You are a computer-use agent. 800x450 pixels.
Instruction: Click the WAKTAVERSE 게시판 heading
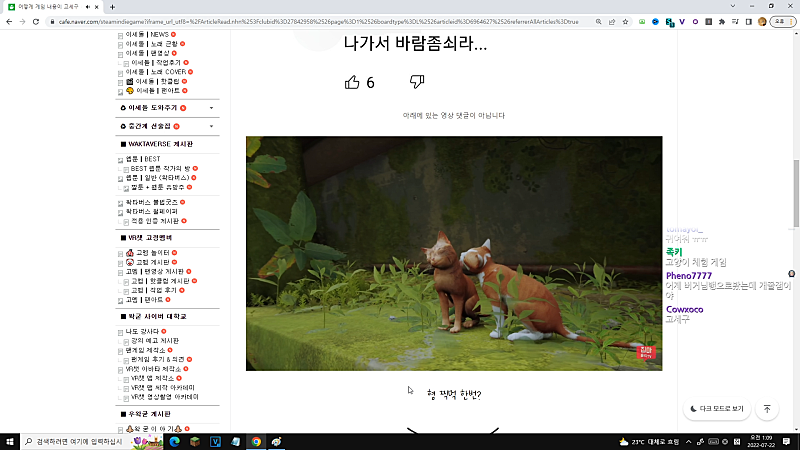[160, 144]
